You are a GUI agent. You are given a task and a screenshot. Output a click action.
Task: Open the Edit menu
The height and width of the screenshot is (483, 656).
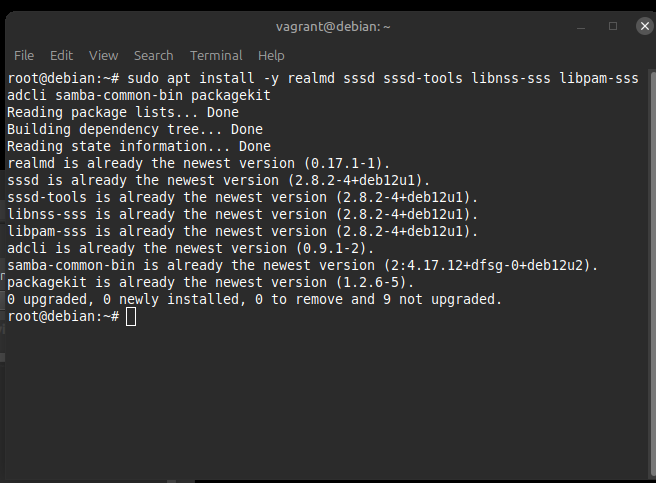point(62,56)
